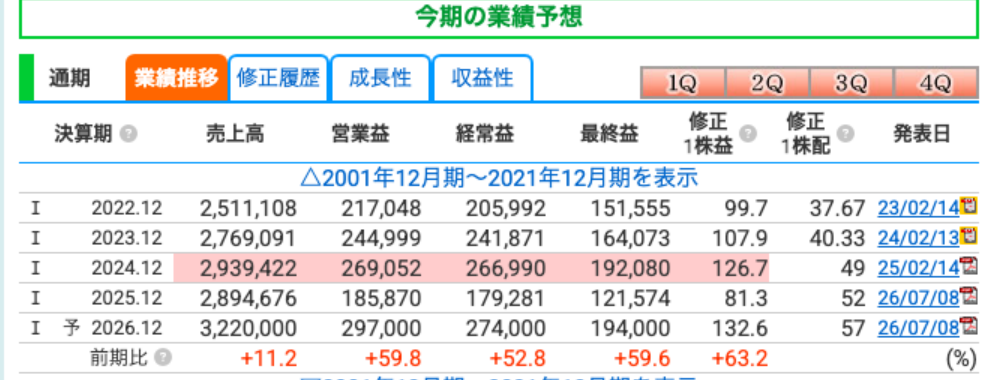988x380 pixels.
Task: Switch to the 成長性 tab
Action: point(380,78)
